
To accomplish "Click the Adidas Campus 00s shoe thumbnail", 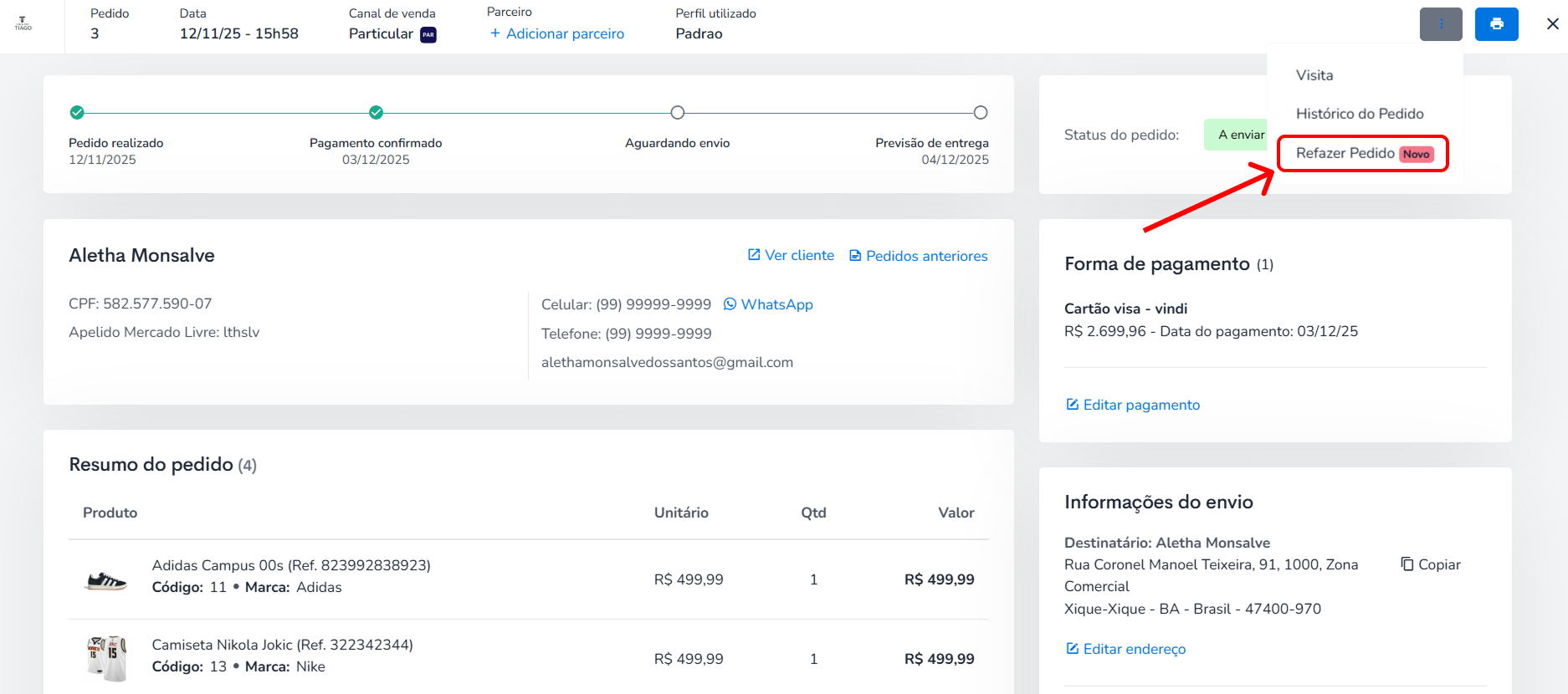I will point(106,580).
